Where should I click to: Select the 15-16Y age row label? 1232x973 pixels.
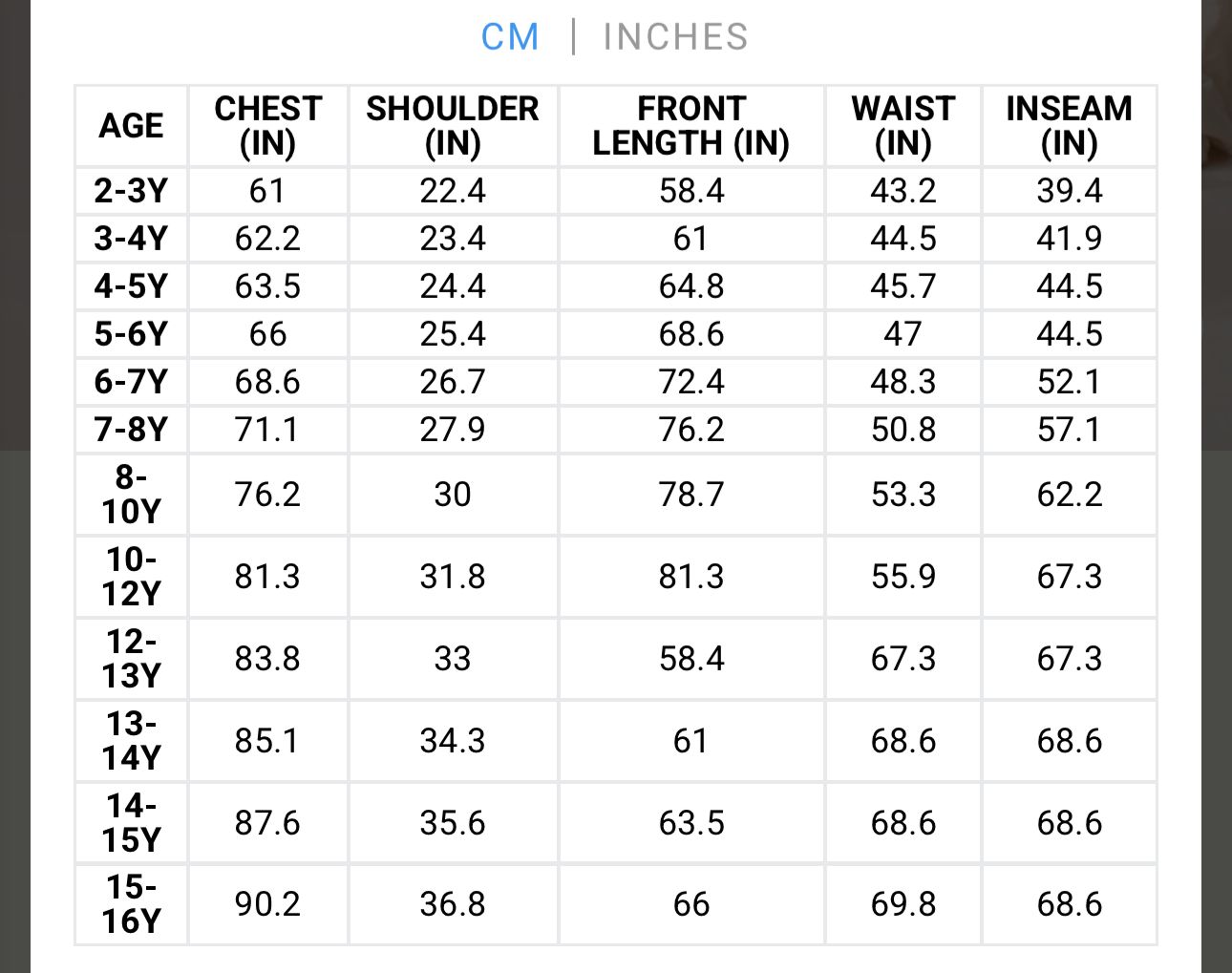[x=131, y=904]
